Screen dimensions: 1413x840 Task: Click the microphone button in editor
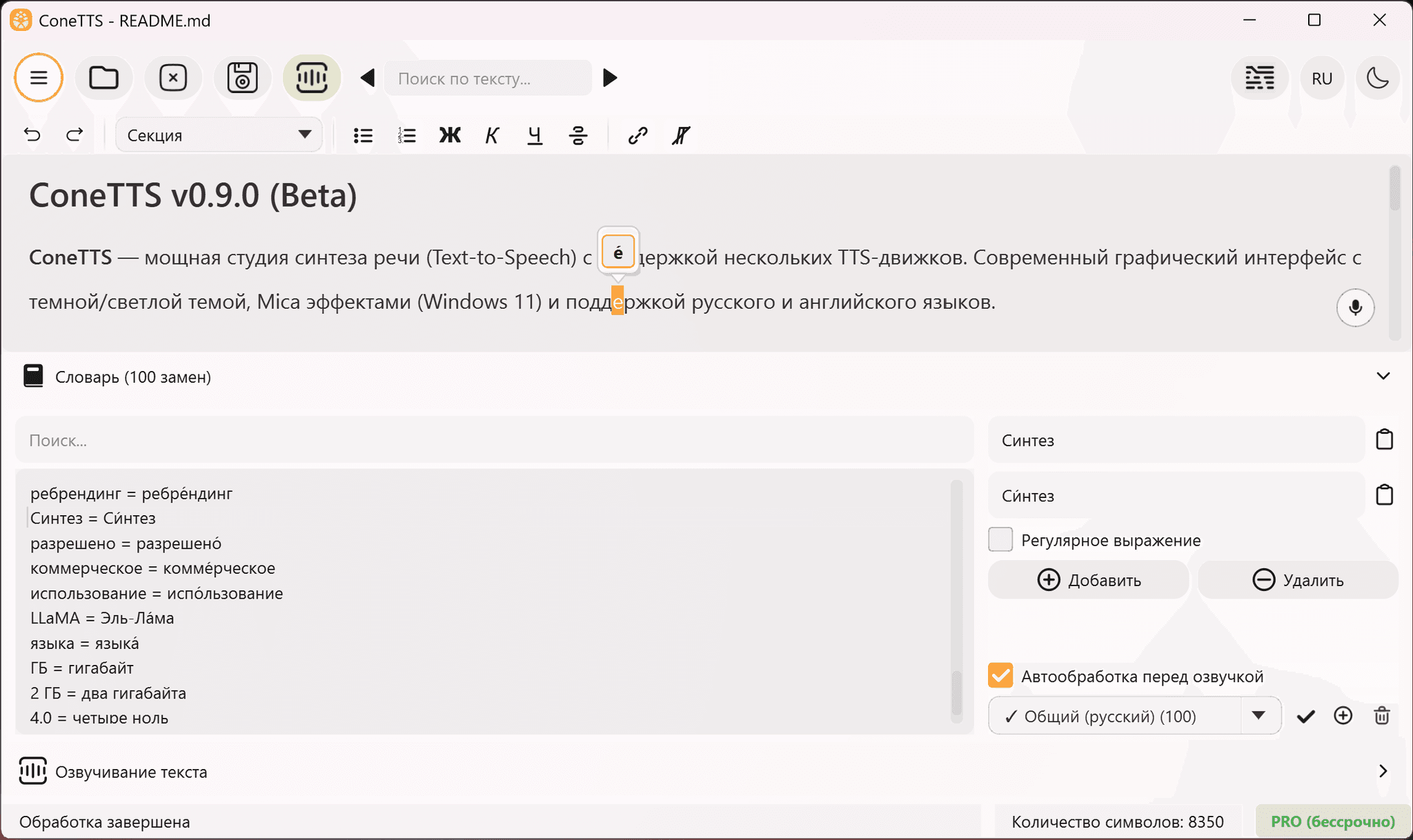1355,307
